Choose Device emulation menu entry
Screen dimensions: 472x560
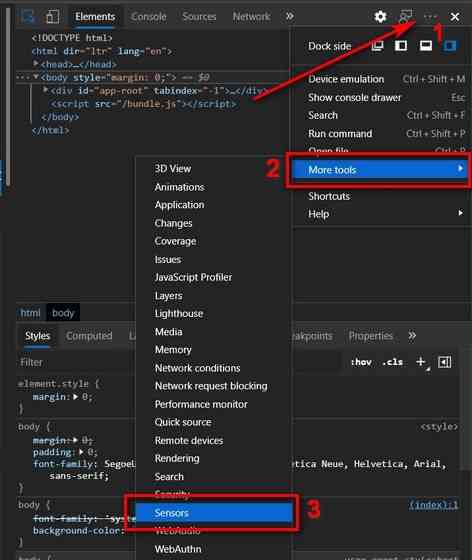381,79
